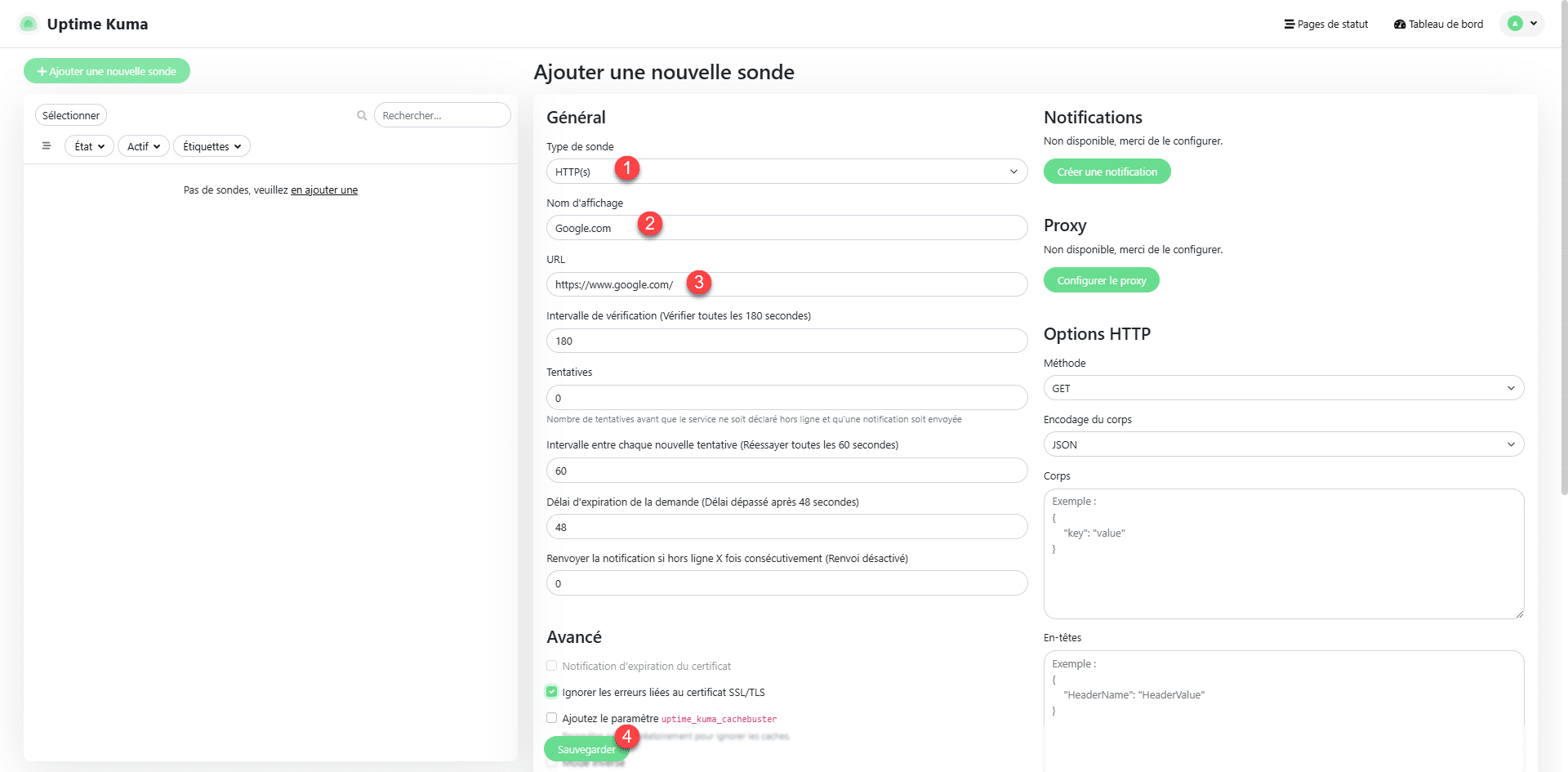Click the search magnifier icon

362,116
